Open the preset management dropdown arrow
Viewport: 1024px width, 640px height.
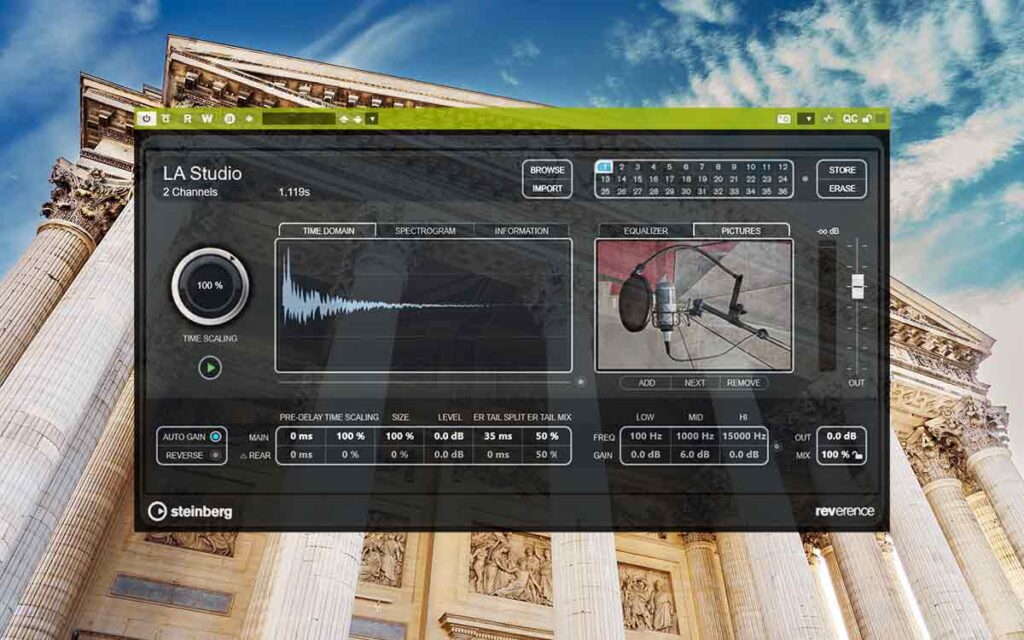click(372, 119)
